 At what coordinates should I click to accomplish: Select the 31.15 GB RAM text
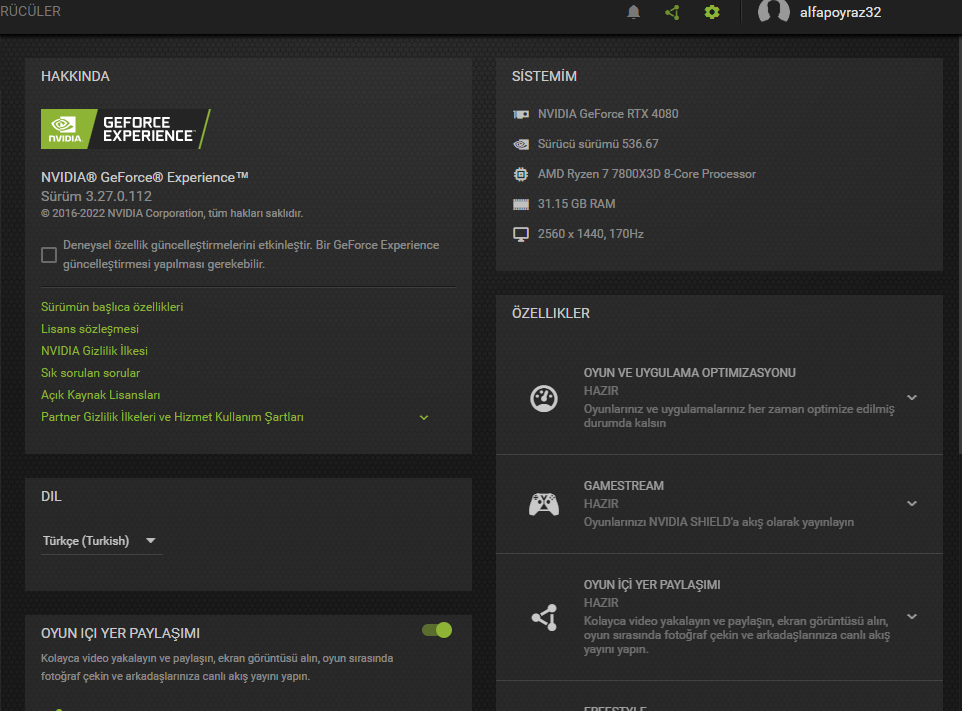coord(577,204)
